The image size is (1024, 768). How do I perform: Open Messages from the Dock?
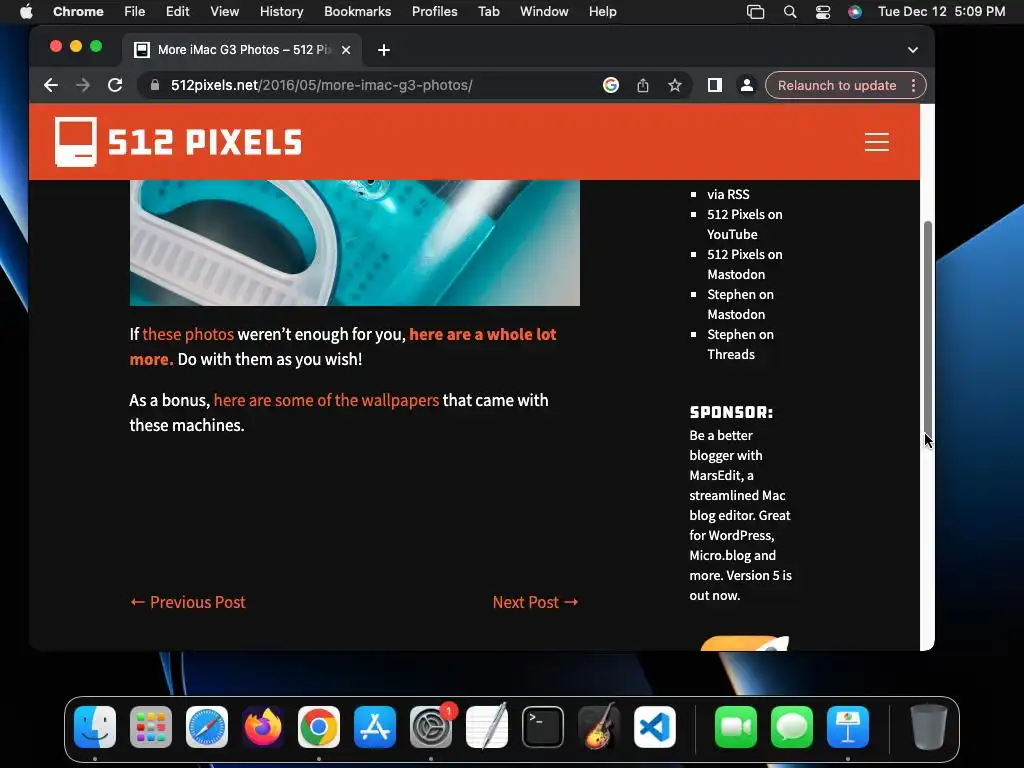pos(792,727)
